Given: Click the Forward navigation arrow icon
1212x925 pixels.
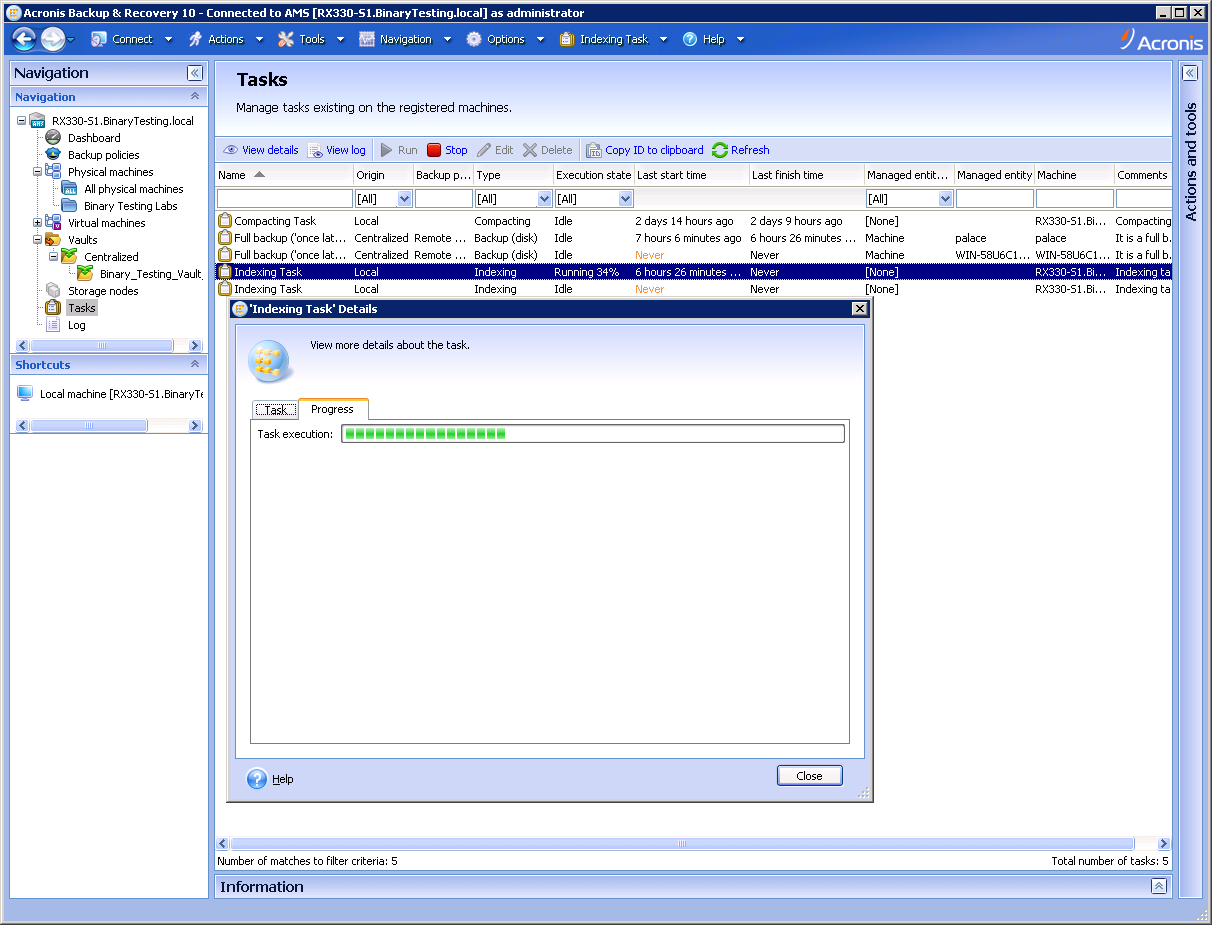Looking at the screenshot, I should coord(53,39).
